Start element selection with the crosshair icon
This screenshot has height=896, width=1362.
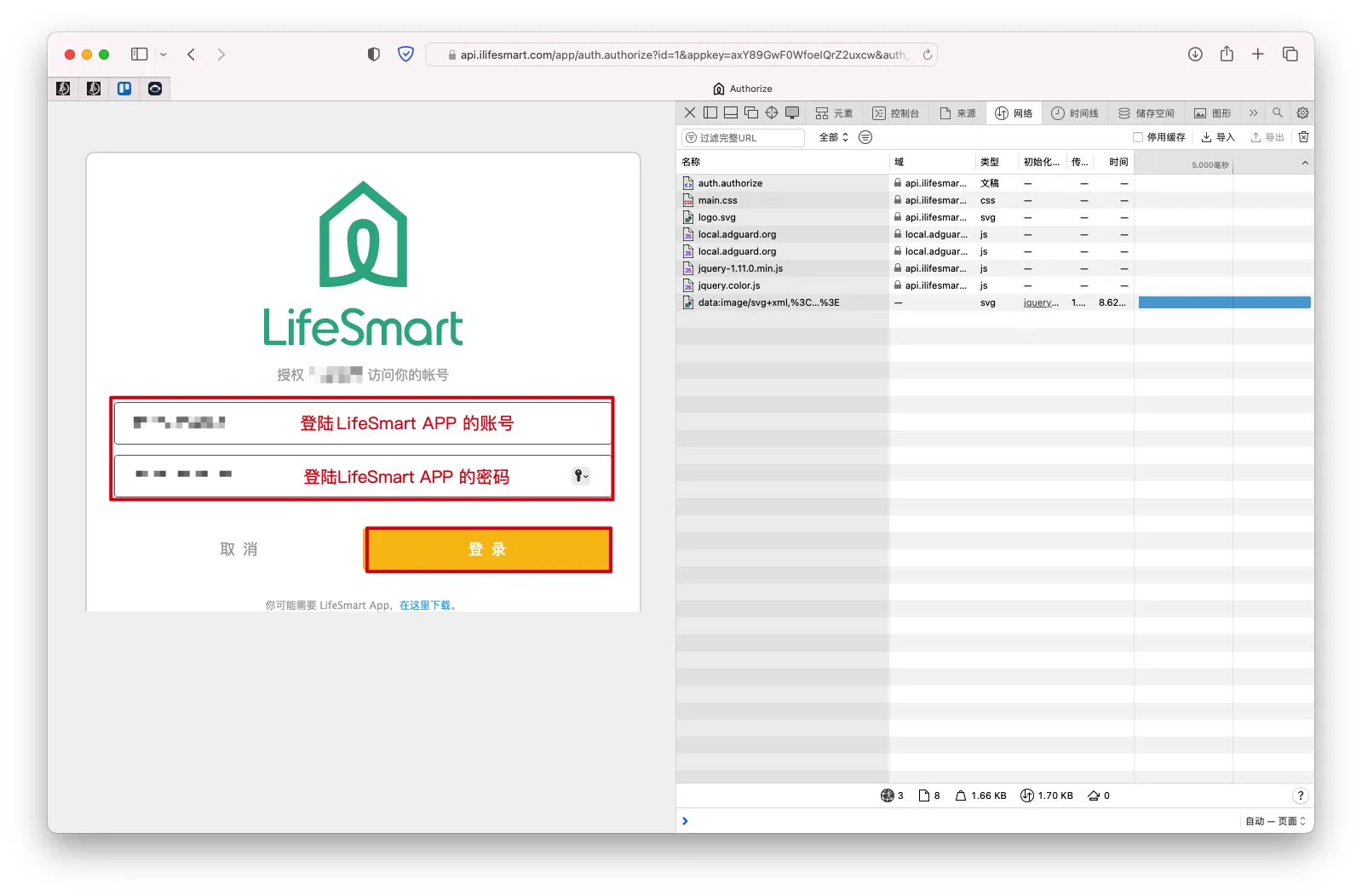coord(772,112)
